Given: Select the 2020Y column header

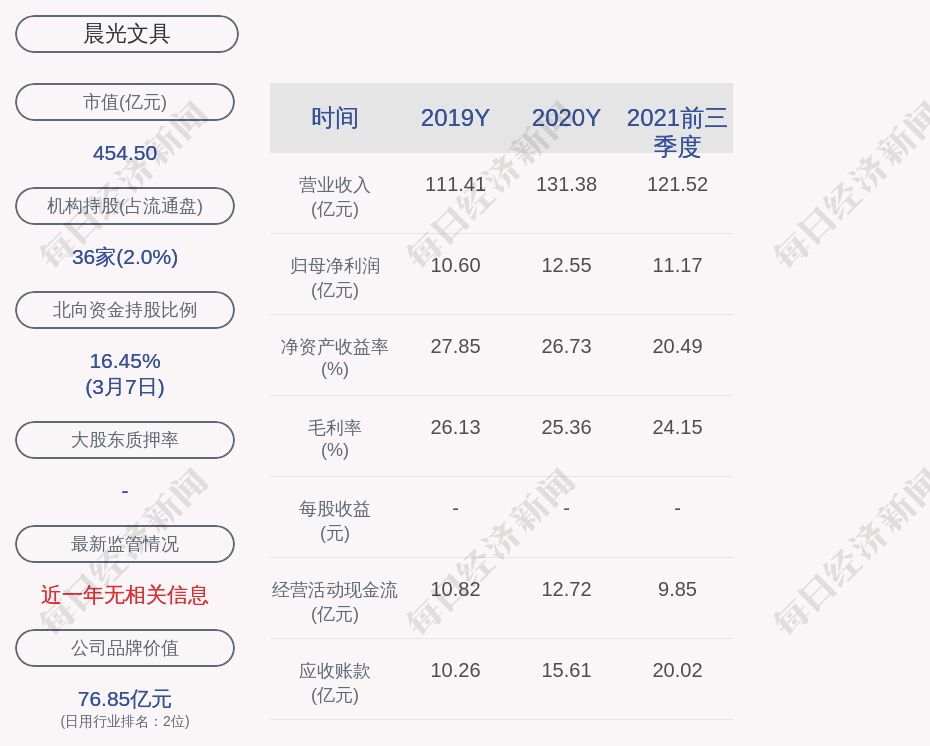Looking at the screenshot, I should click(566, 118).
